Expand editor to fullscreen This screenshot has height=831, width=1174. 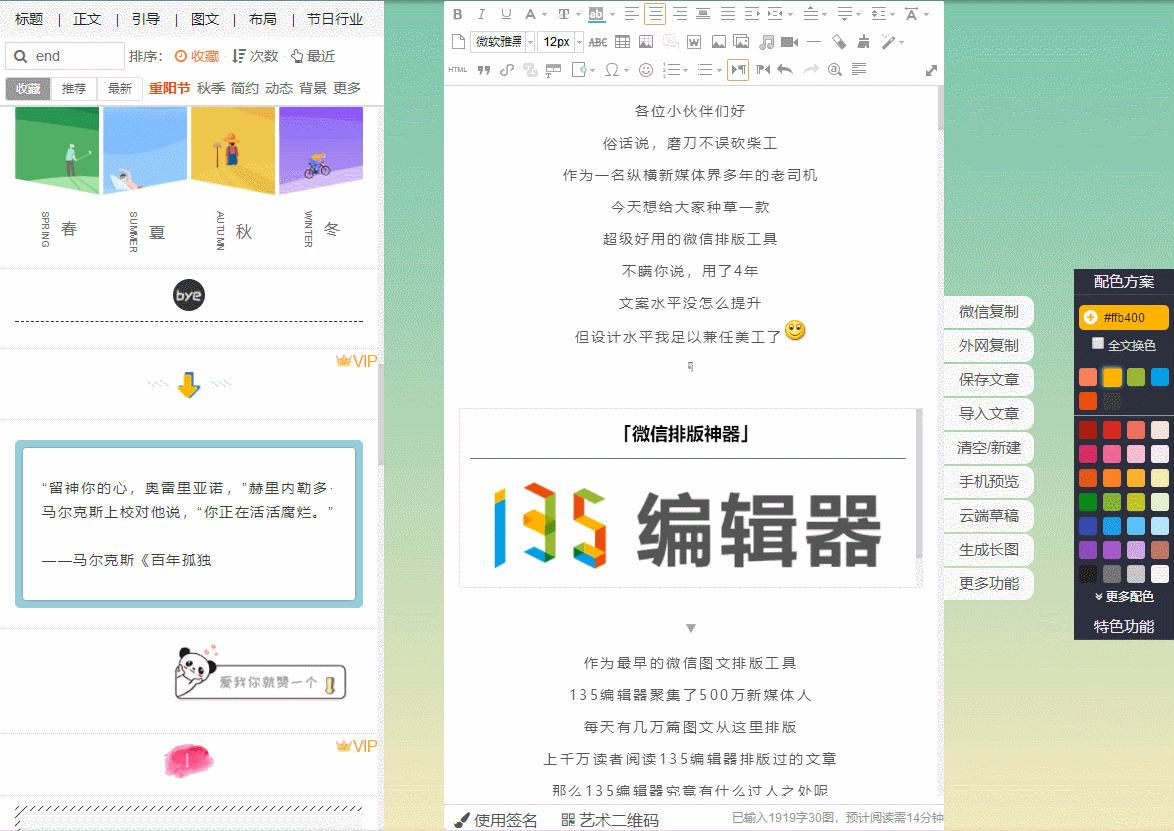(931, 70)
